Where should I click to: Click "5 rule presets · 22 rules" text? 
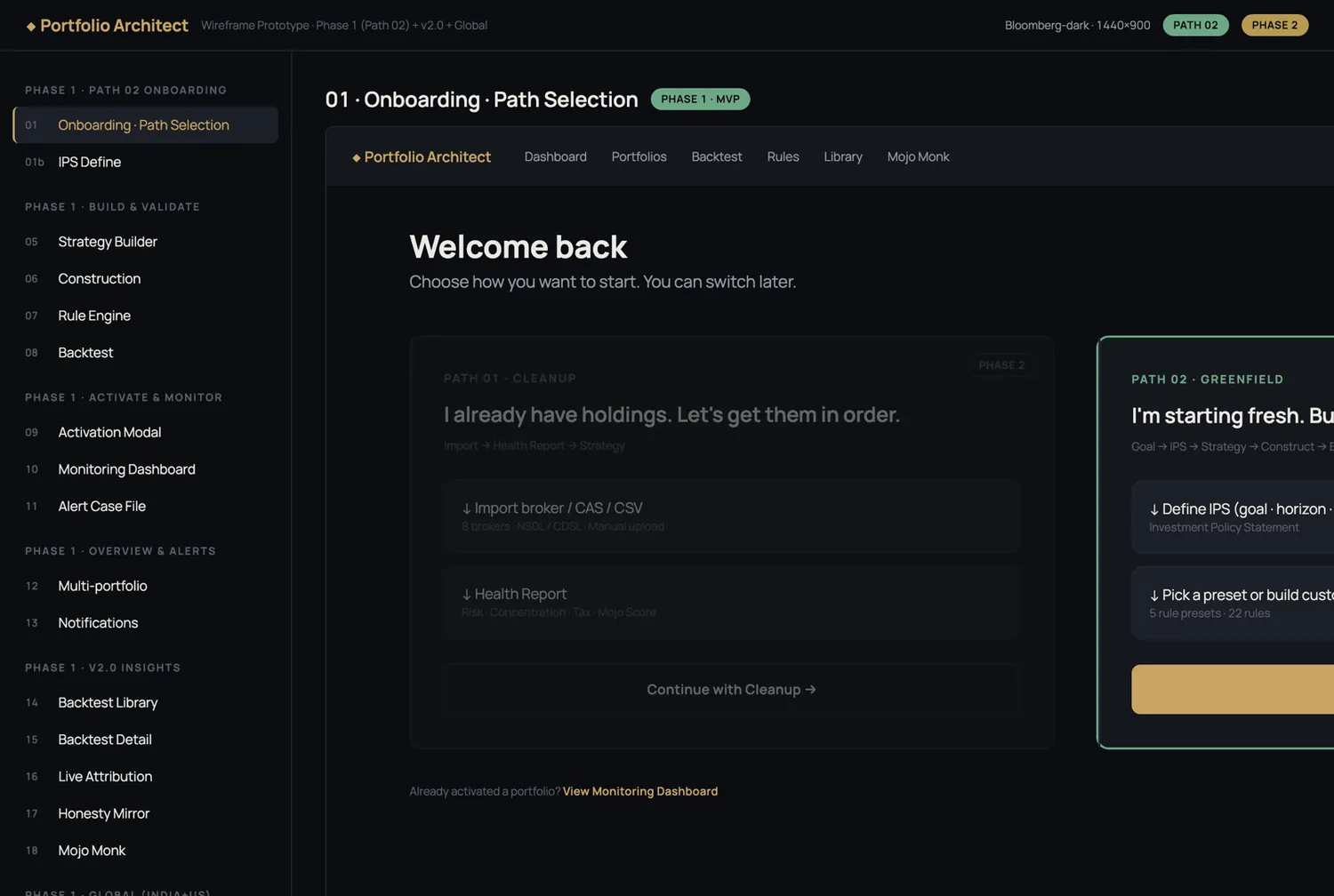[x=1209, y=613]
